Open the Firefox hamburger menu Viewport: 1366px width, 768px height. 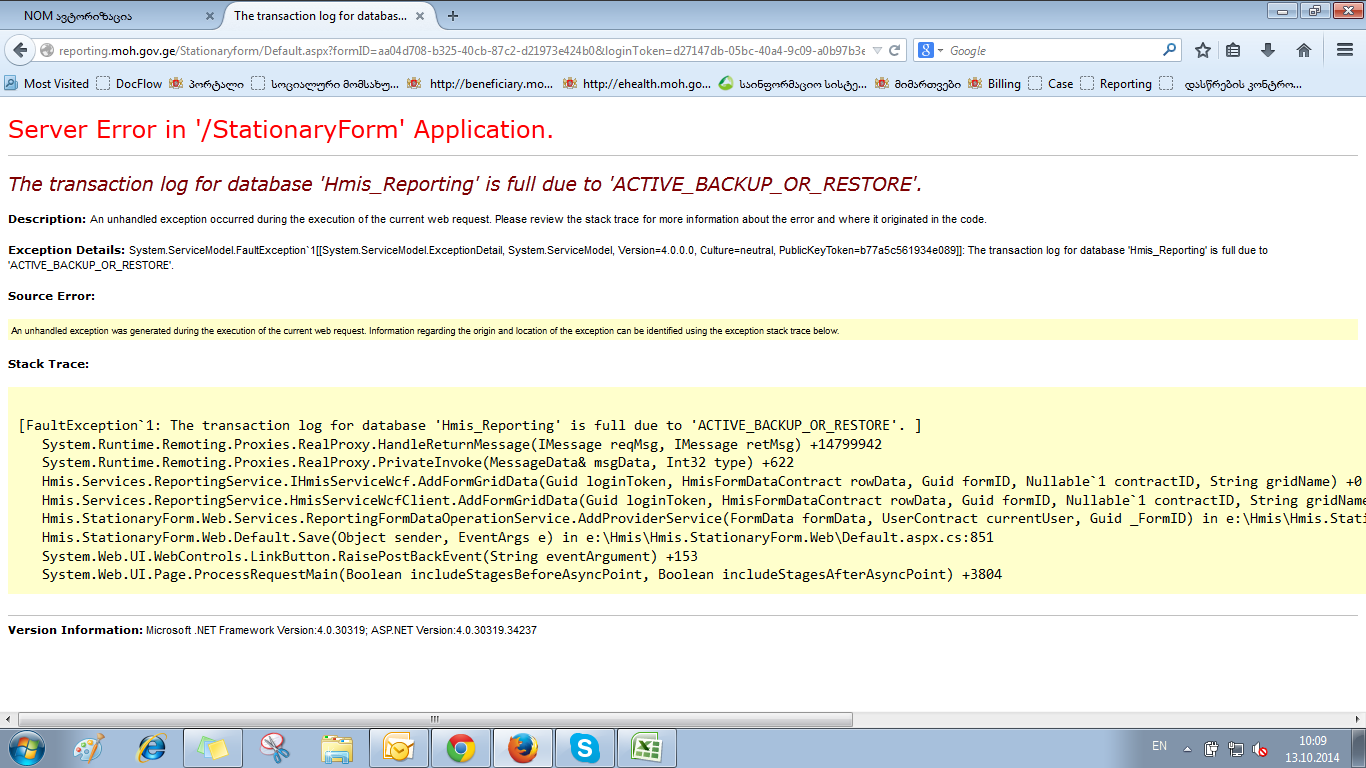click(1345, 50)
